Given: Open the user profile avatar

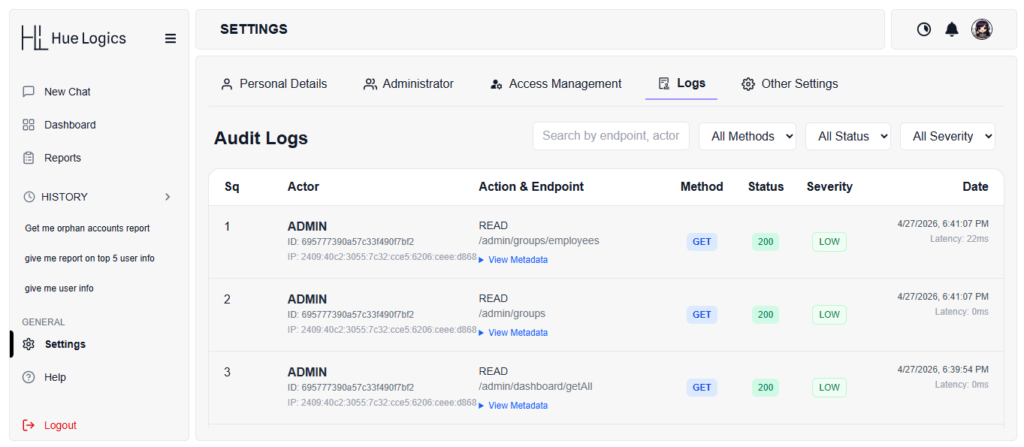Looking at the screenshot, I should [x=982, y=30].
